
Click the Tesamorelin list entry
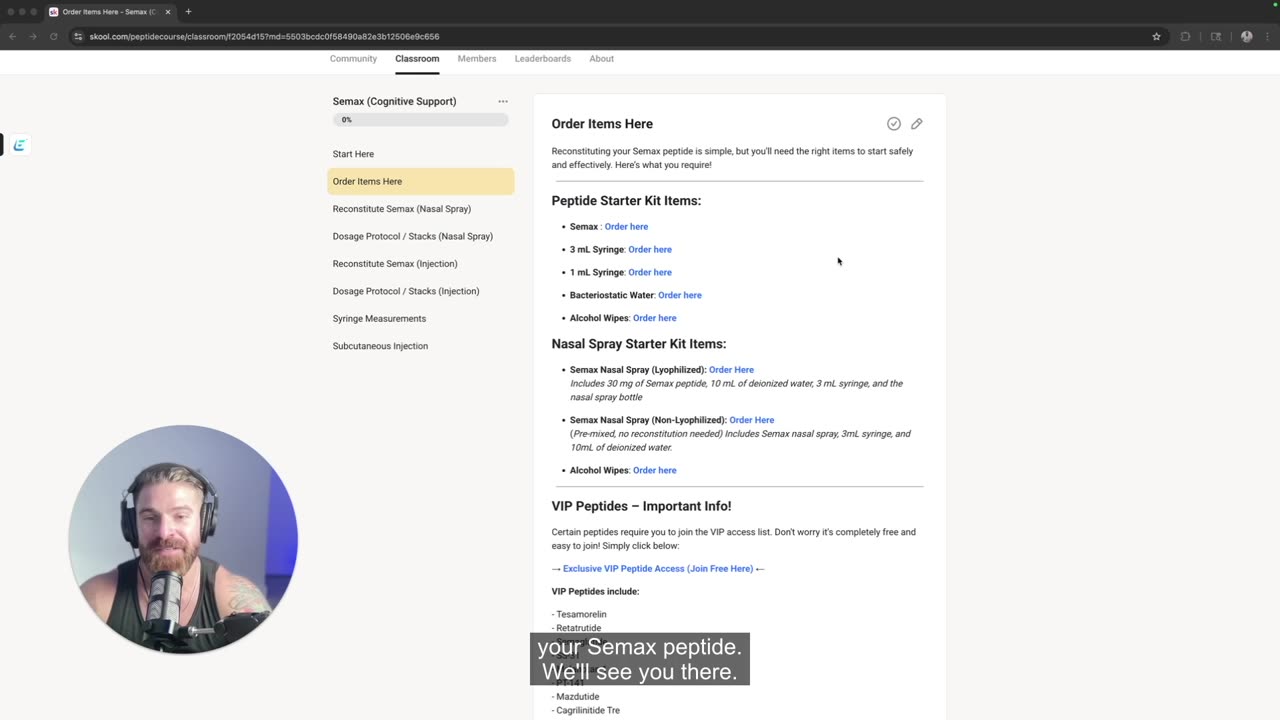pyautogui.click(x=579, y=615)
